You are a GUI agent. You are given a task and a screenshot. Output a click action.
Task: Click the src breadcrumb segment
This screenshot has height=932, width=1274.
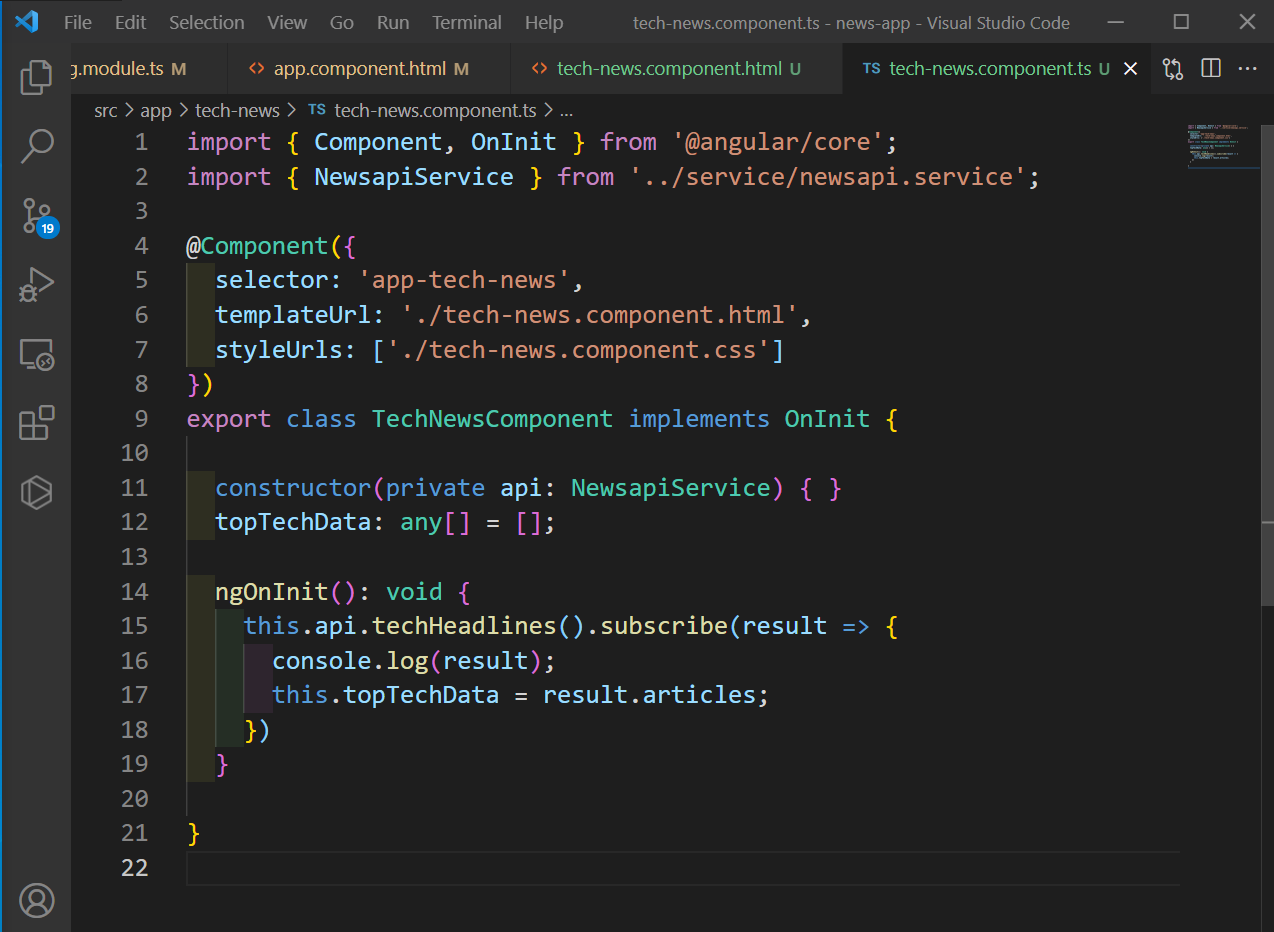click(x=106, y=111)
